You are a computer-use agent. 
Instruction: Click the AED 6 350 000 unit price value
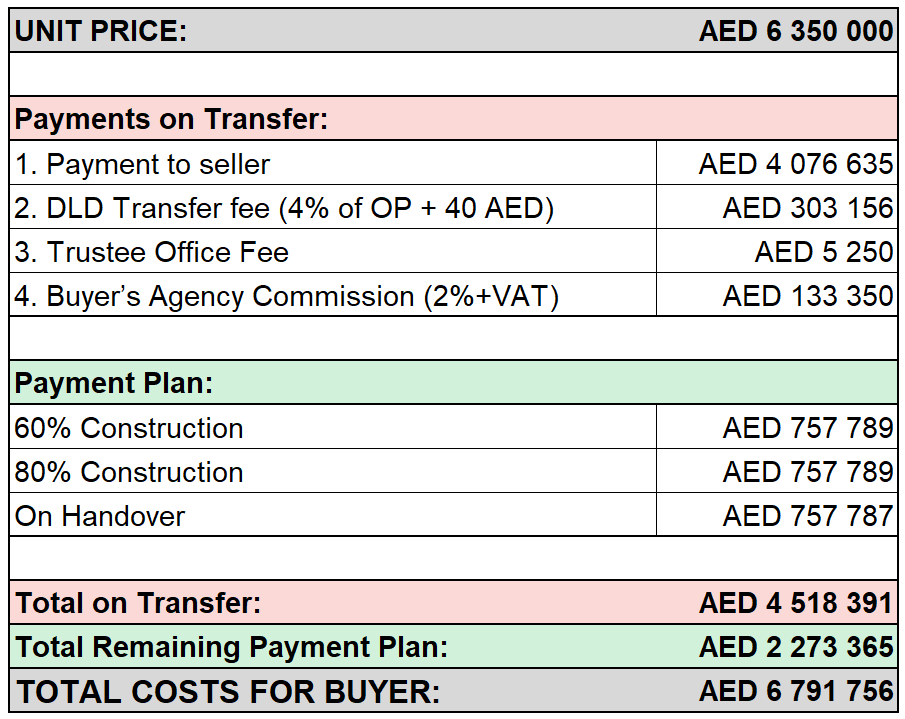[x=796, y=31]
